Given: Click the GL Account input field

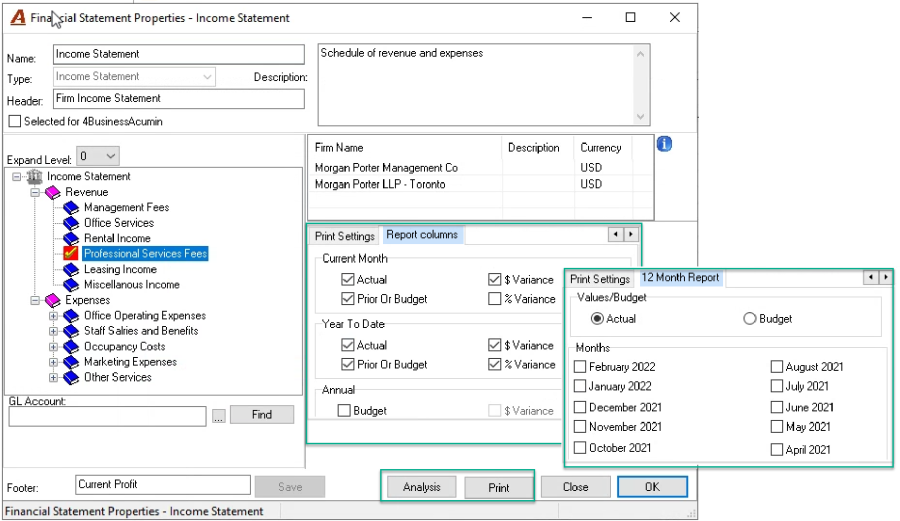Looking at the screenshot, I should [107, 416].
